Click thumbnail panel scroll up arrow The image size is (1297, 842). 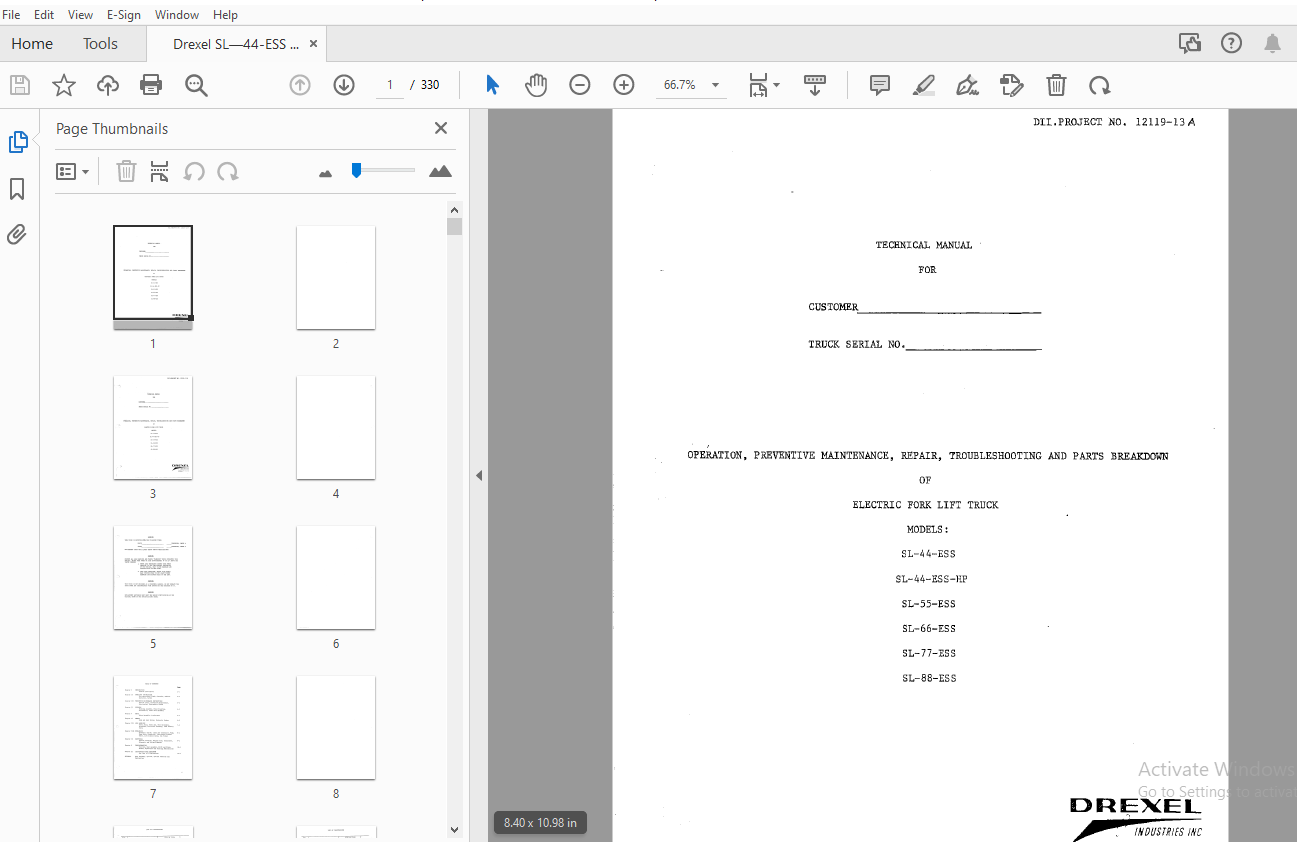(x=454, y=210)
